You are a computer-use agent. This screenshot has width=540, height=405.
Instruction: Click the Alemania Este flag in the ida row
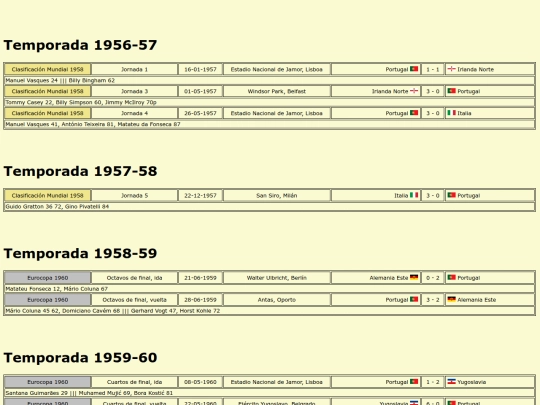414,277
